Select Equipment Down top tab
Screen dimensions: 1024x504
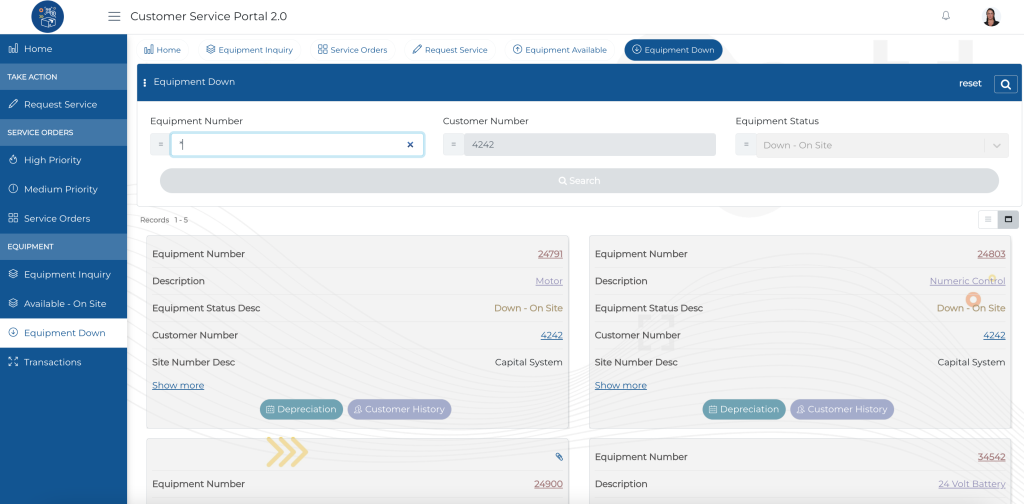(x=673, y=50)
